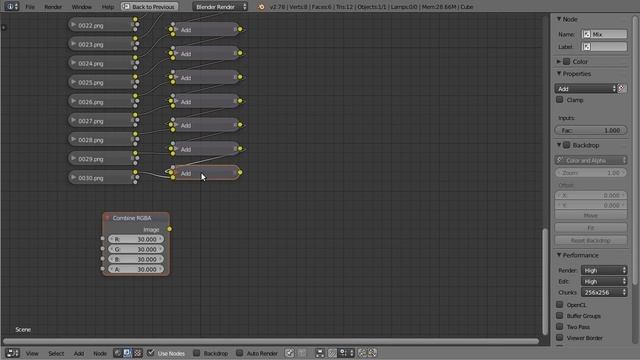Click the info editor type icon at top left
Image resolution: width=640 pixels, height=360 pixels.
click(x=11, y=7)
